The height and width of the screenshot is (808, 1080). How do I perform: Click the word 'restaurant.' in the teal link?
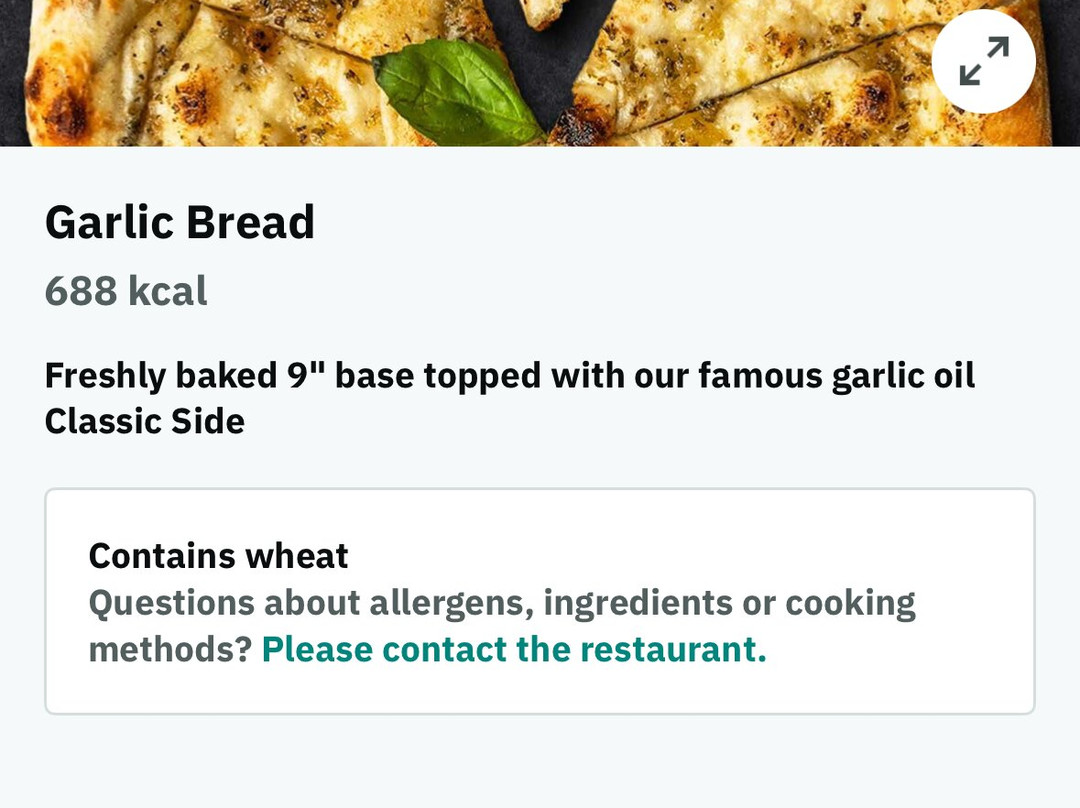[673, 649]
